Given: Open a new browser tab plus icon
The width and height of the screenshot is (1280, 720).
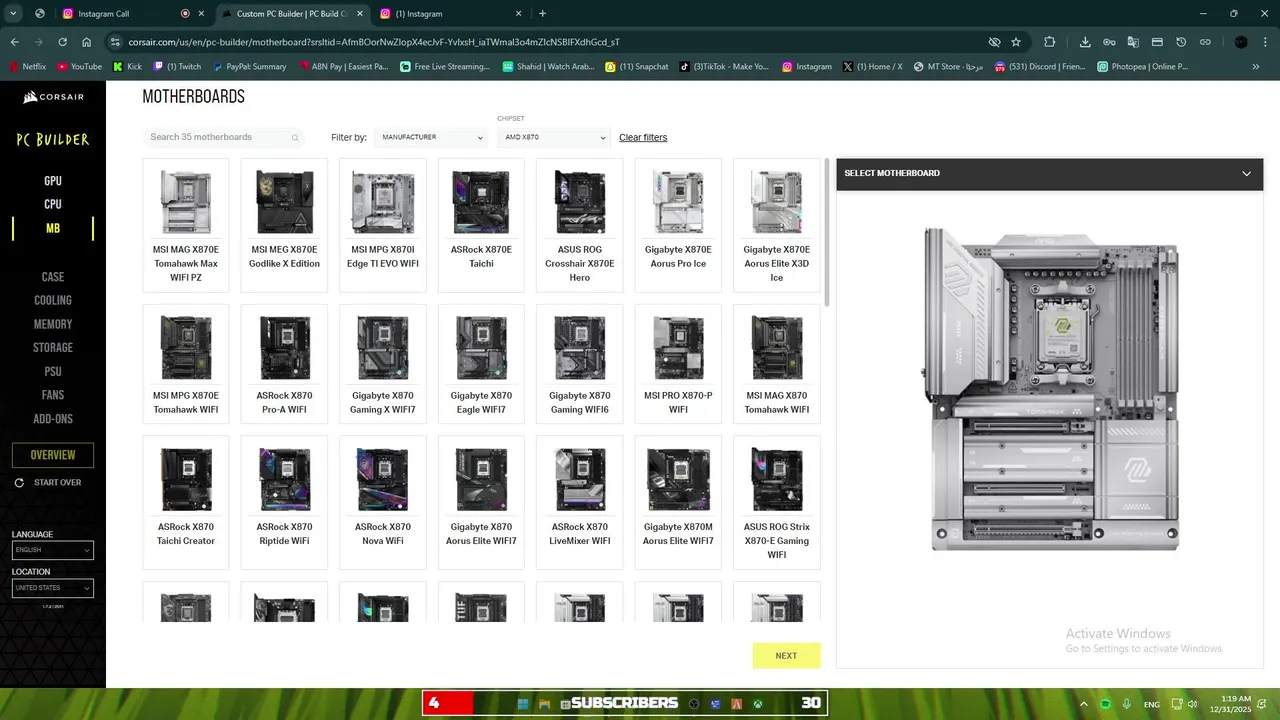Looking at the screenshot, I should (542, 14).
